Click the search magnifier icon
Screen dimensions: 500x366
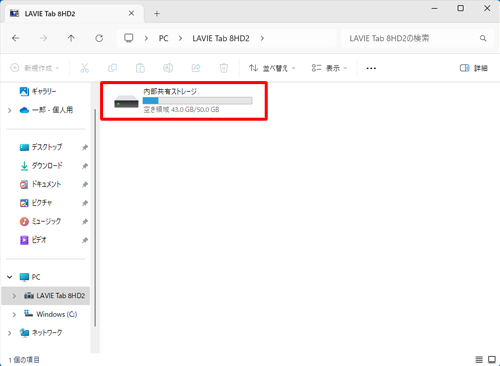(483, 38)
